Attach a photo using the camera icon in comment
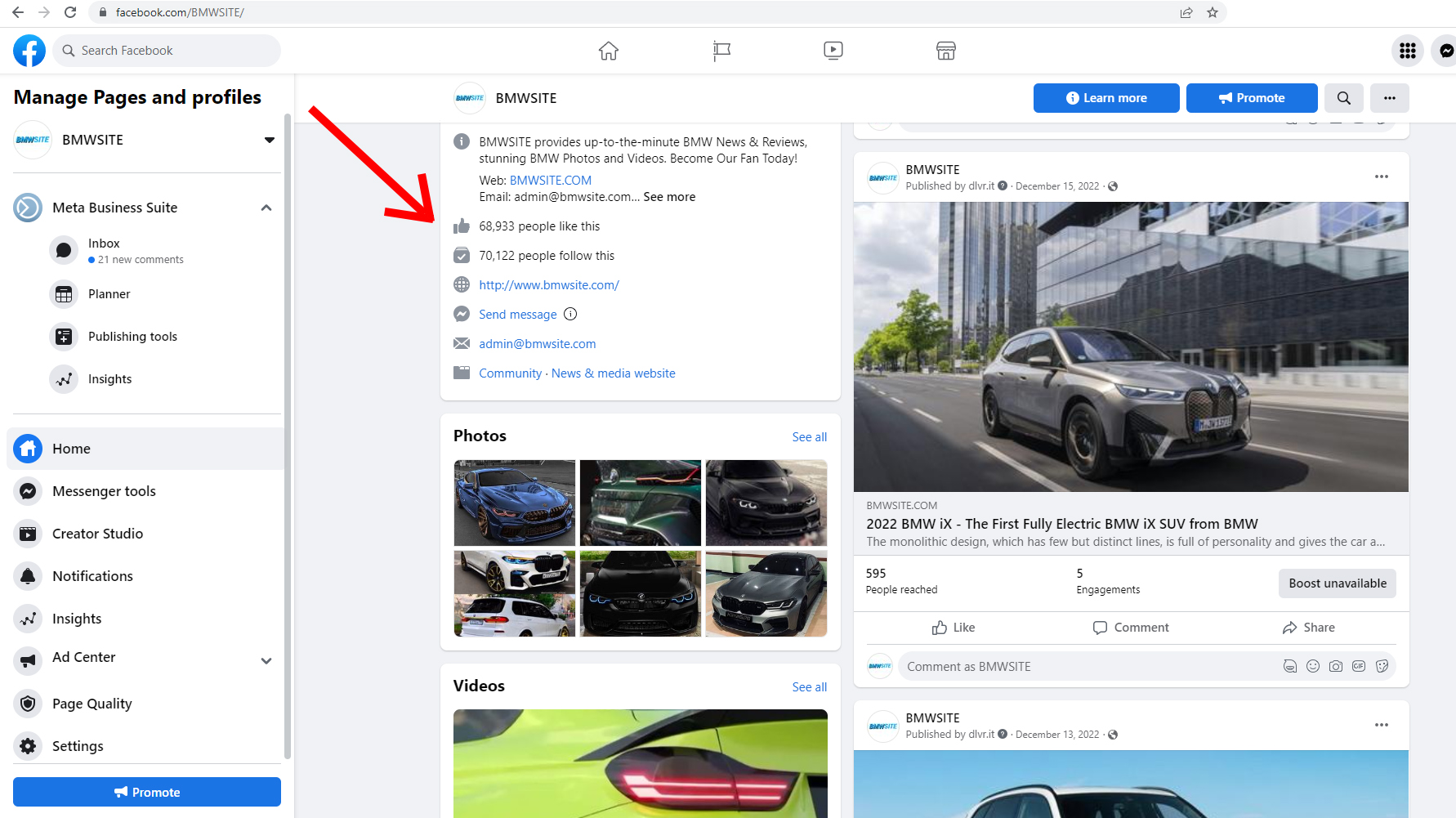The width and height of the screenshot is (1456, 818). click(1336, 666)
